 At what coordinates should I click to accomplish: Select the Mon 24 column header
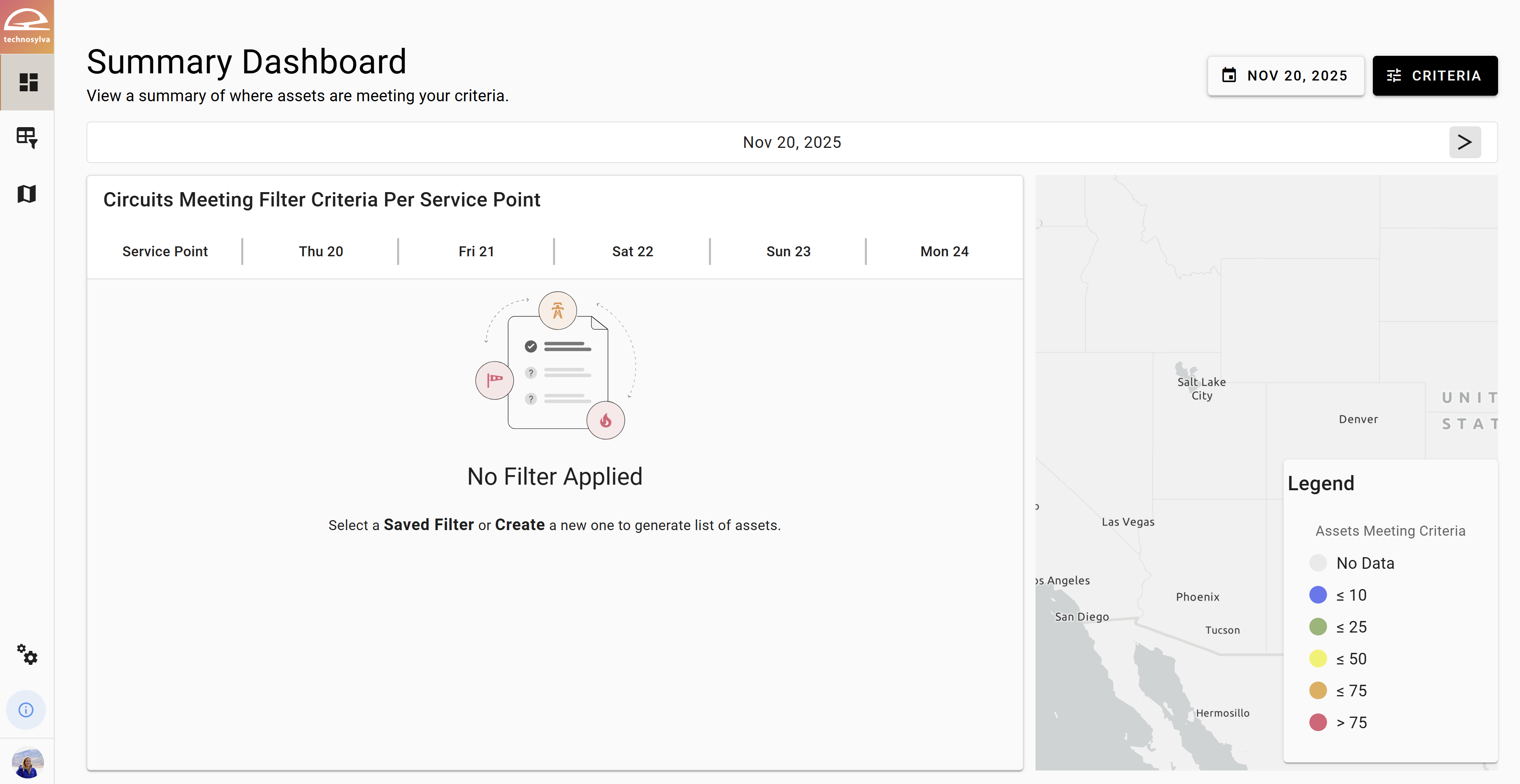tap(944, 252)
